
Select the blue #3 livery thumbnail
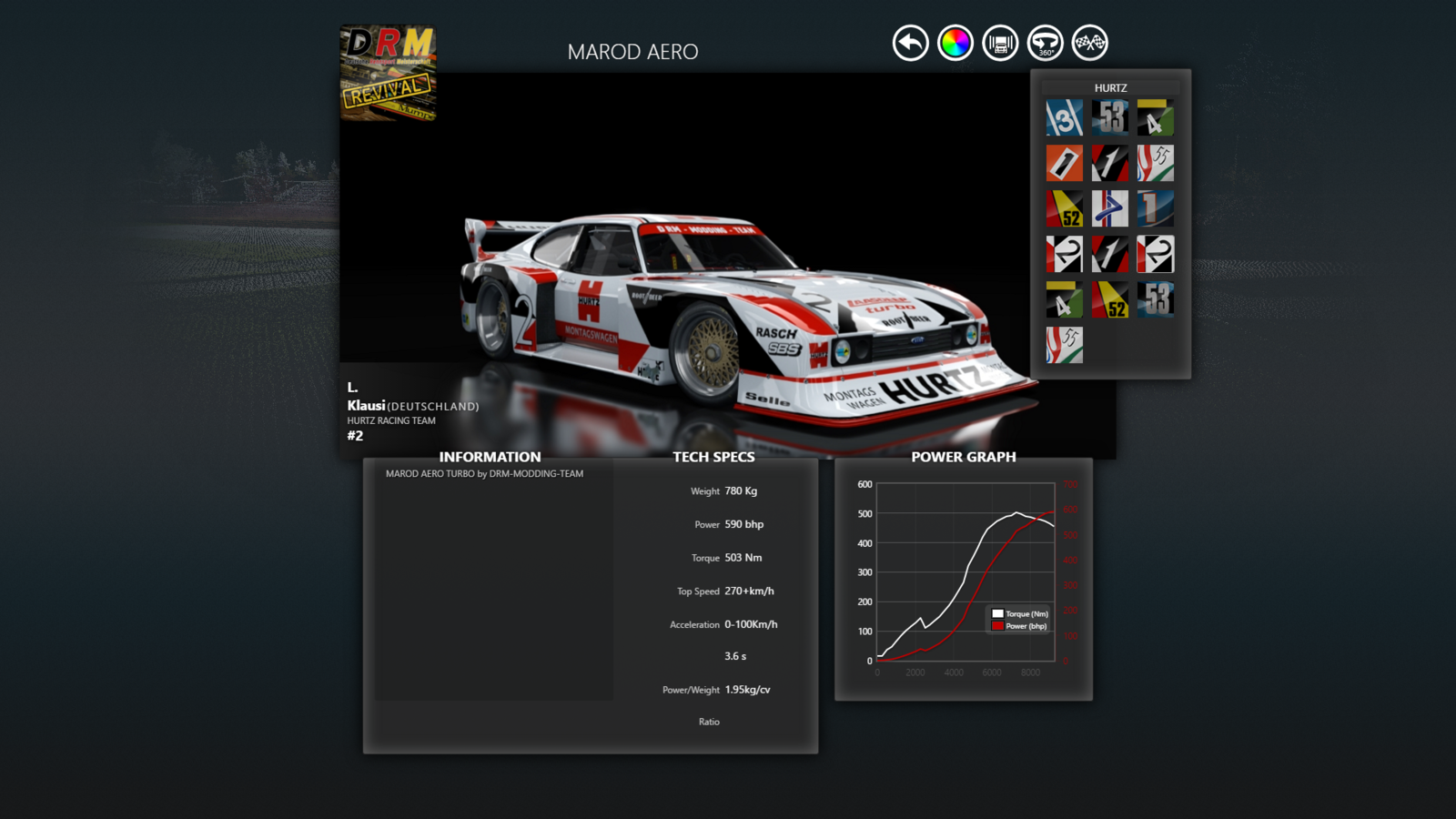tap(1065, 118)
